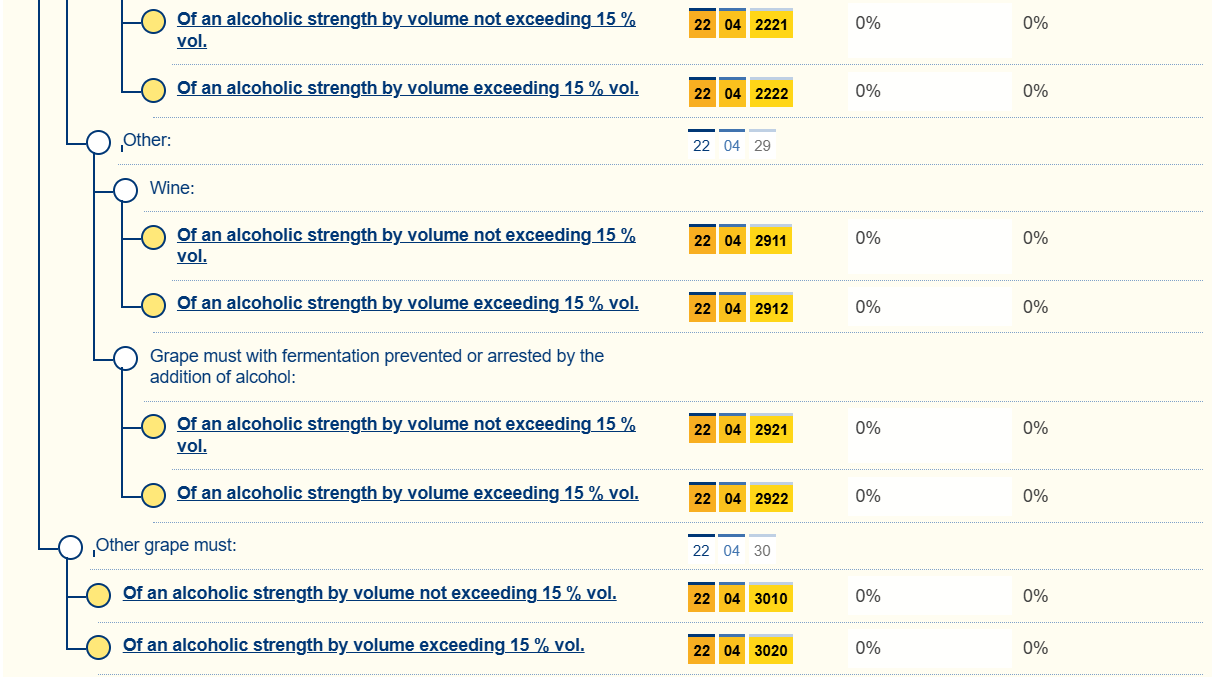Select the yellow circle for code 3010 row
The image size is (1212, 677).
tap(98, 595)
